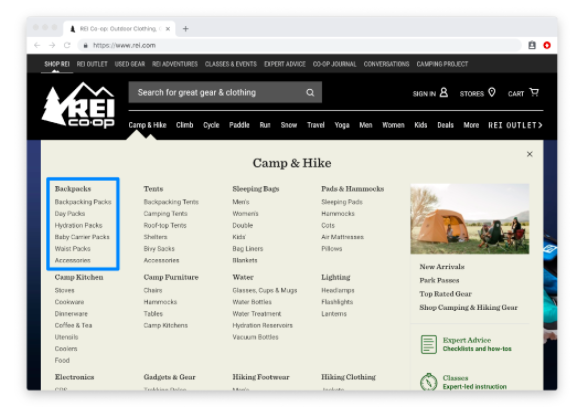578x409 pixels.
Task: Click the red Opera extension icon
Action: point(547,45)
